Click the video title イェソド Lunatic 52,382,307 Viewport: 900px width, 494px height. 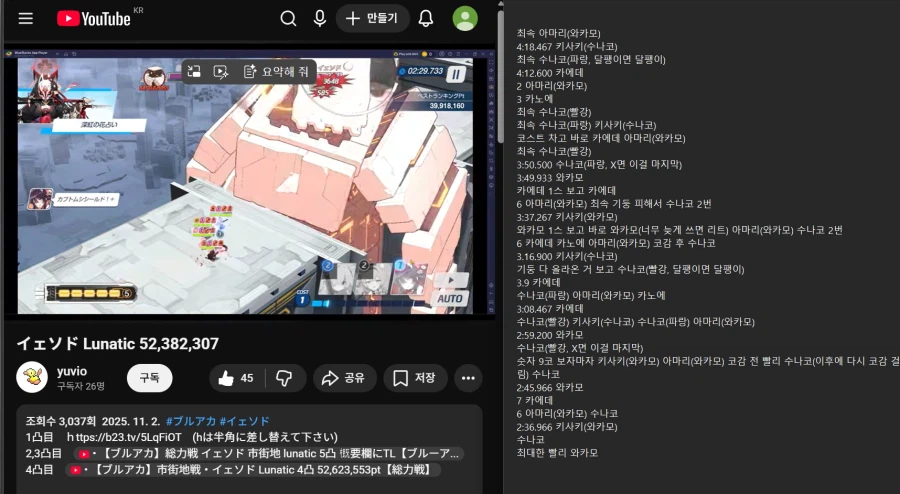(118, 344)
